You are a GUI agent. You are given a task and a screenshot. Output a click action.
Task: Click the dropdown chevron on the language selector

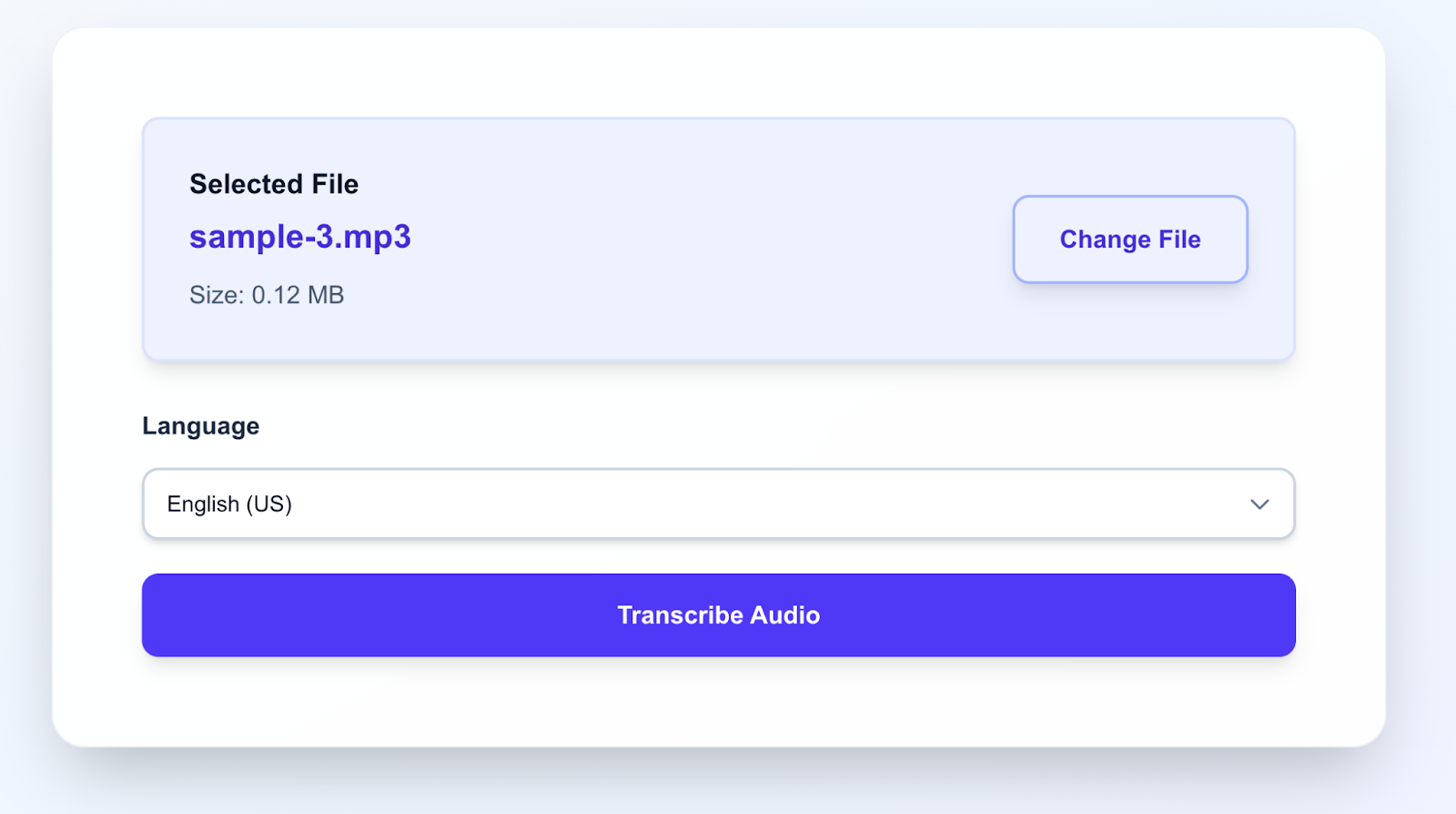point(1259,504)
